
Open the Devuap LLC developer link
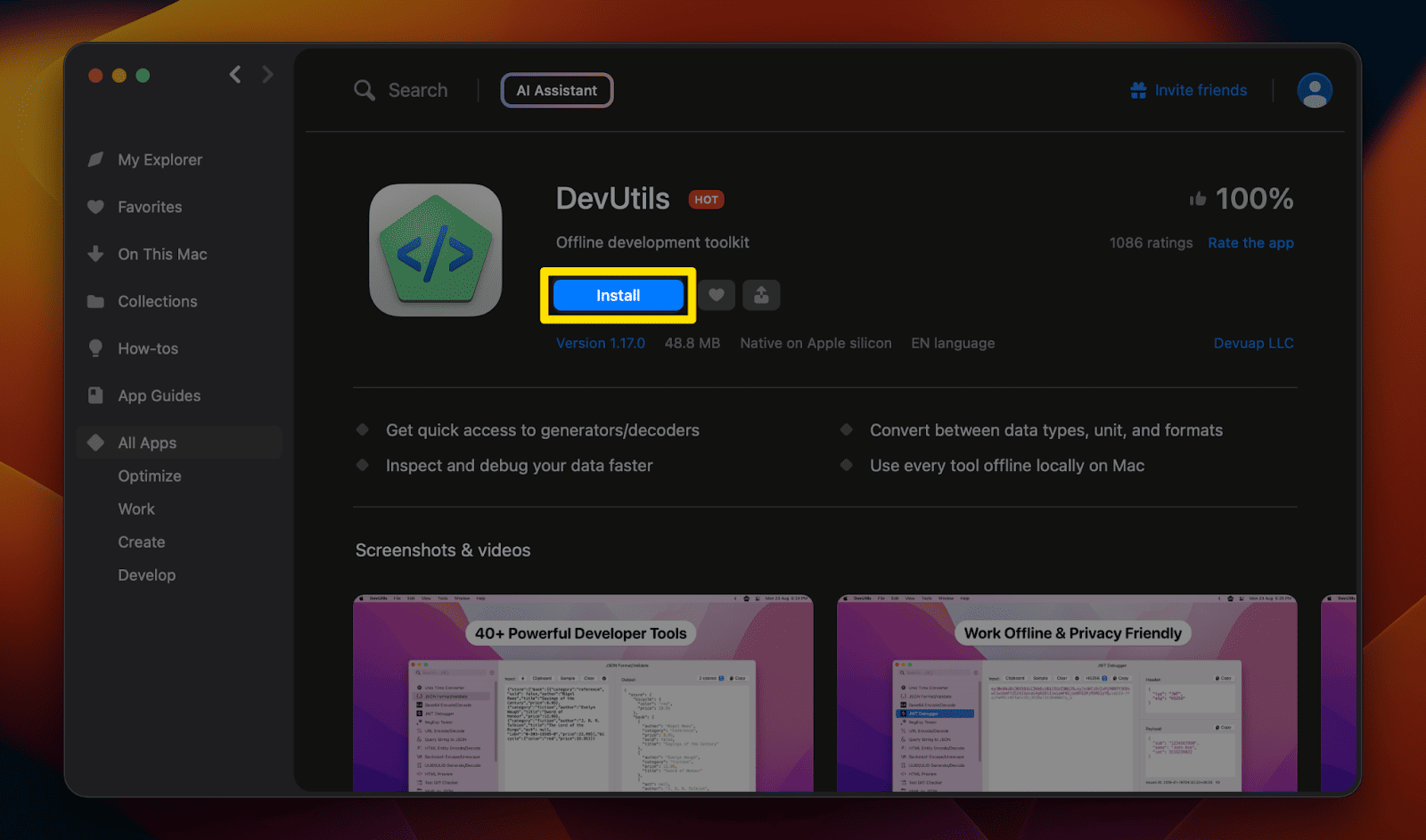[1253, 343]
